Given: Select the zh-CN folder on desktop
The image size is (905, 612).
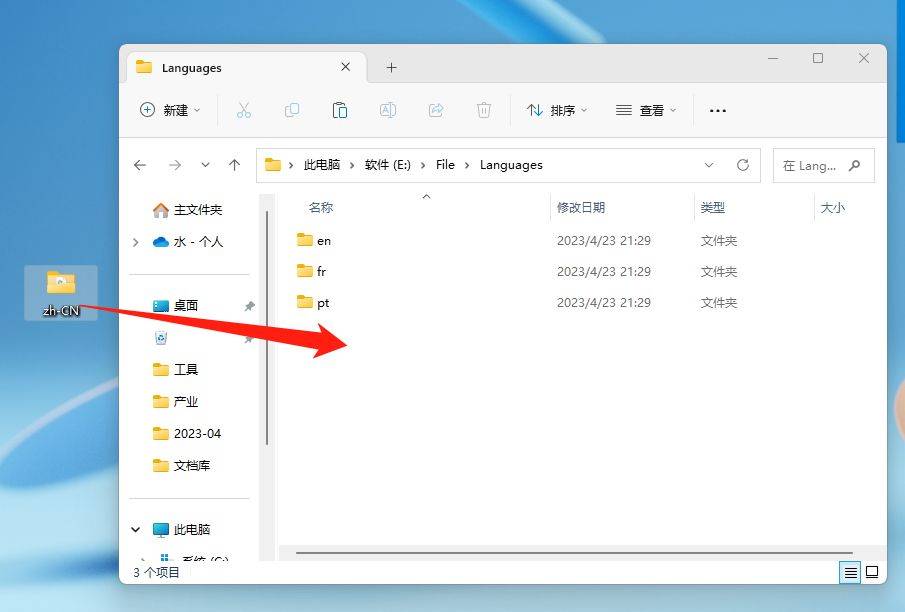Looking at the screenshot, I should (x=61, y=293).
